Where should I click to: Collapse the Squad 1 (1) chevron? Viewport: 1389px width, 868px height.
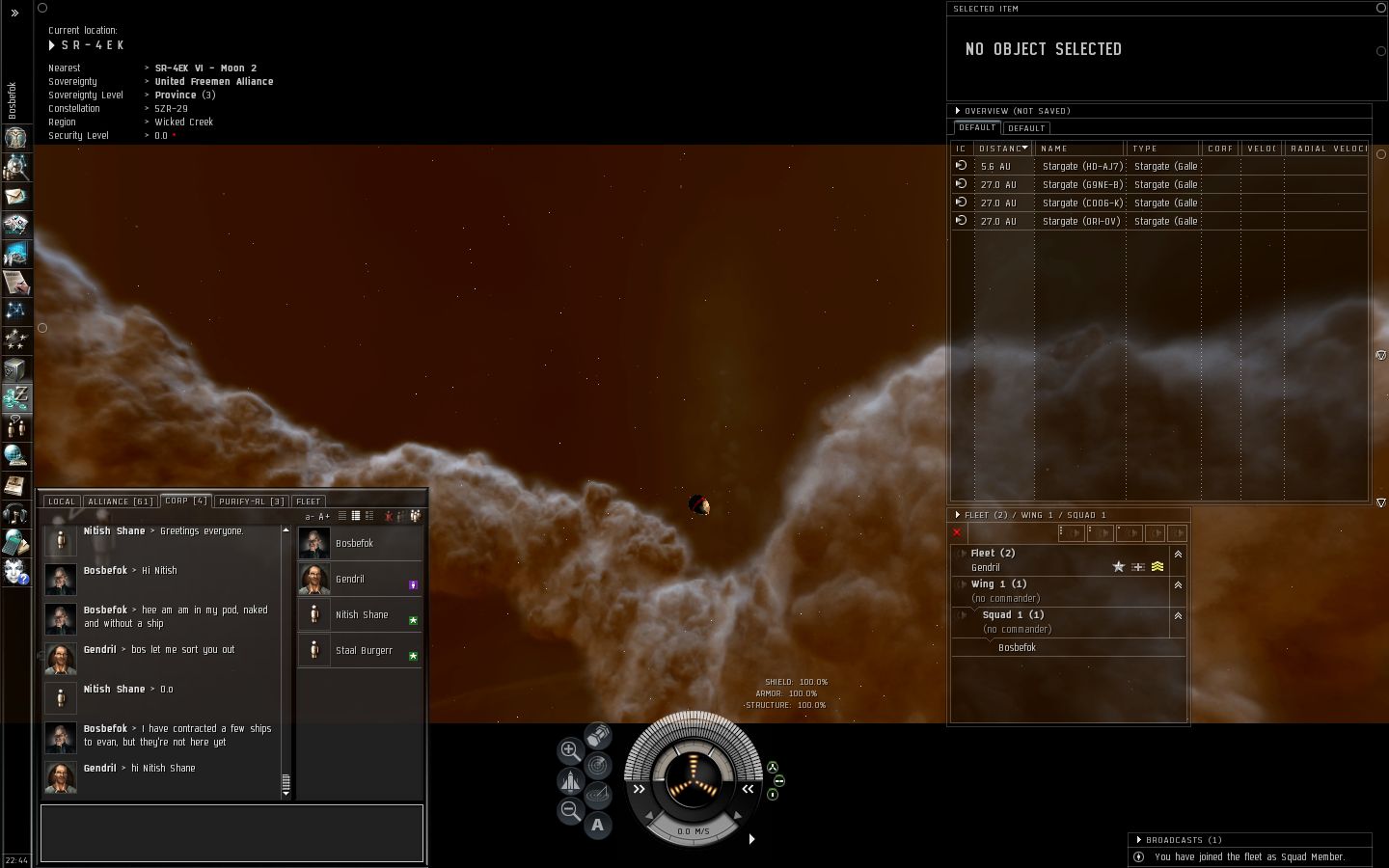(1178, 616)
